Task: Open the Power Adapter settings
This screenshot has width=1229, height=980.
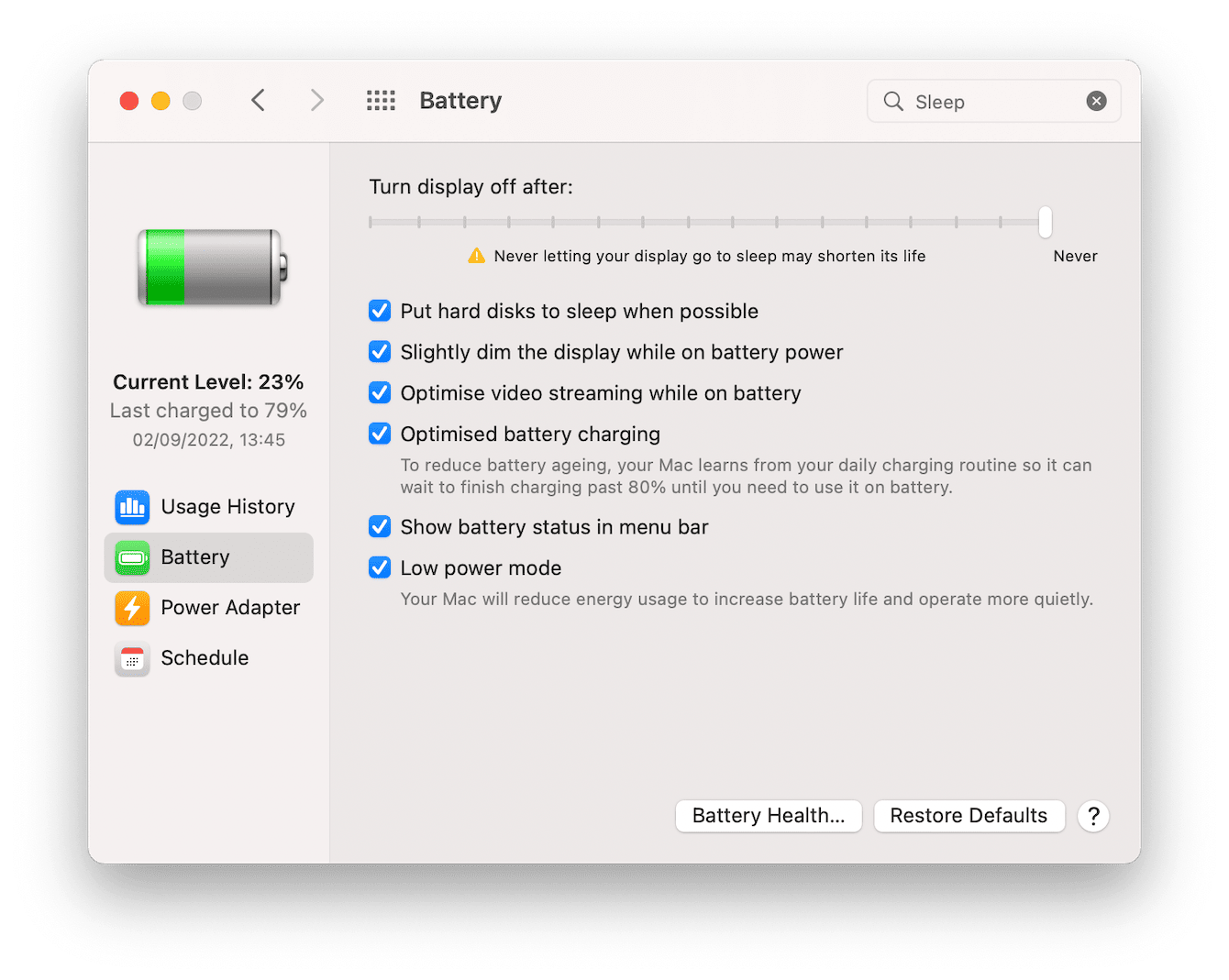Action: (230, 608)
